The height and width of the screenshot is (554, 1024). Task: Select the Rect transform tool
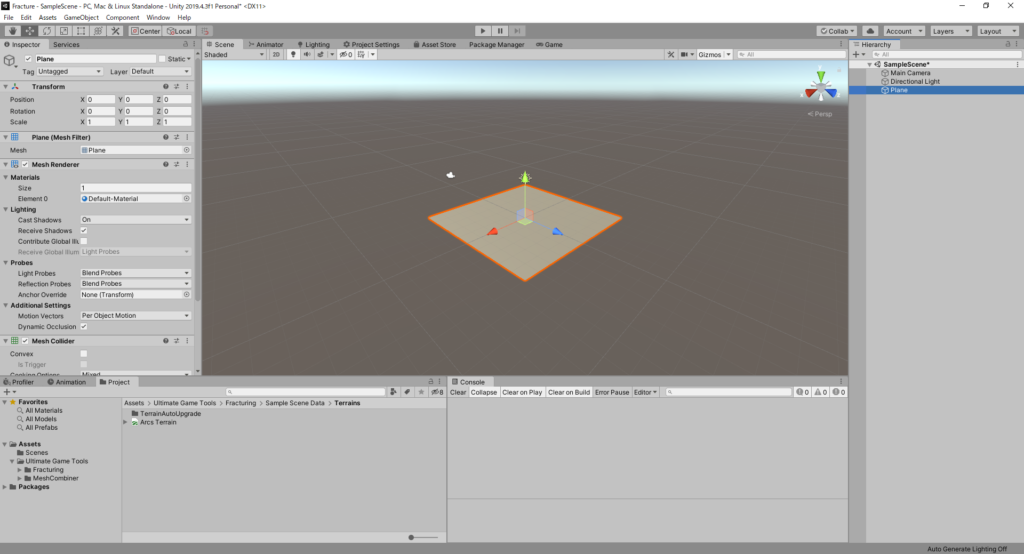(x=81, y=31)
